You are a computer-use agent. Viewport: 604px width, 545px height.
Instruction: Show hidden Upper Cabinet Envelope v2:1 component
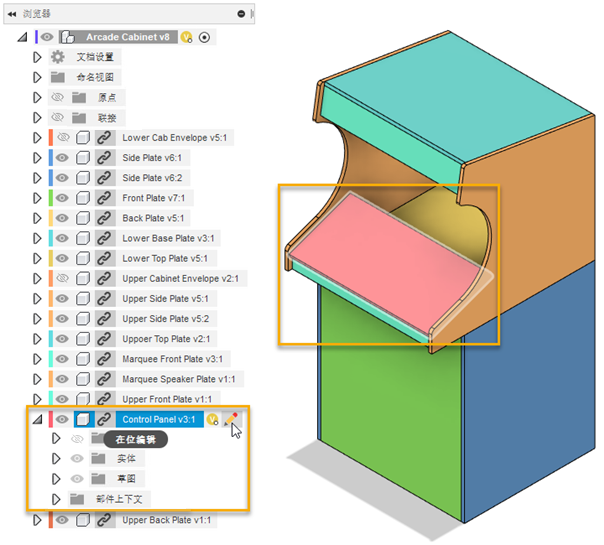63,278
